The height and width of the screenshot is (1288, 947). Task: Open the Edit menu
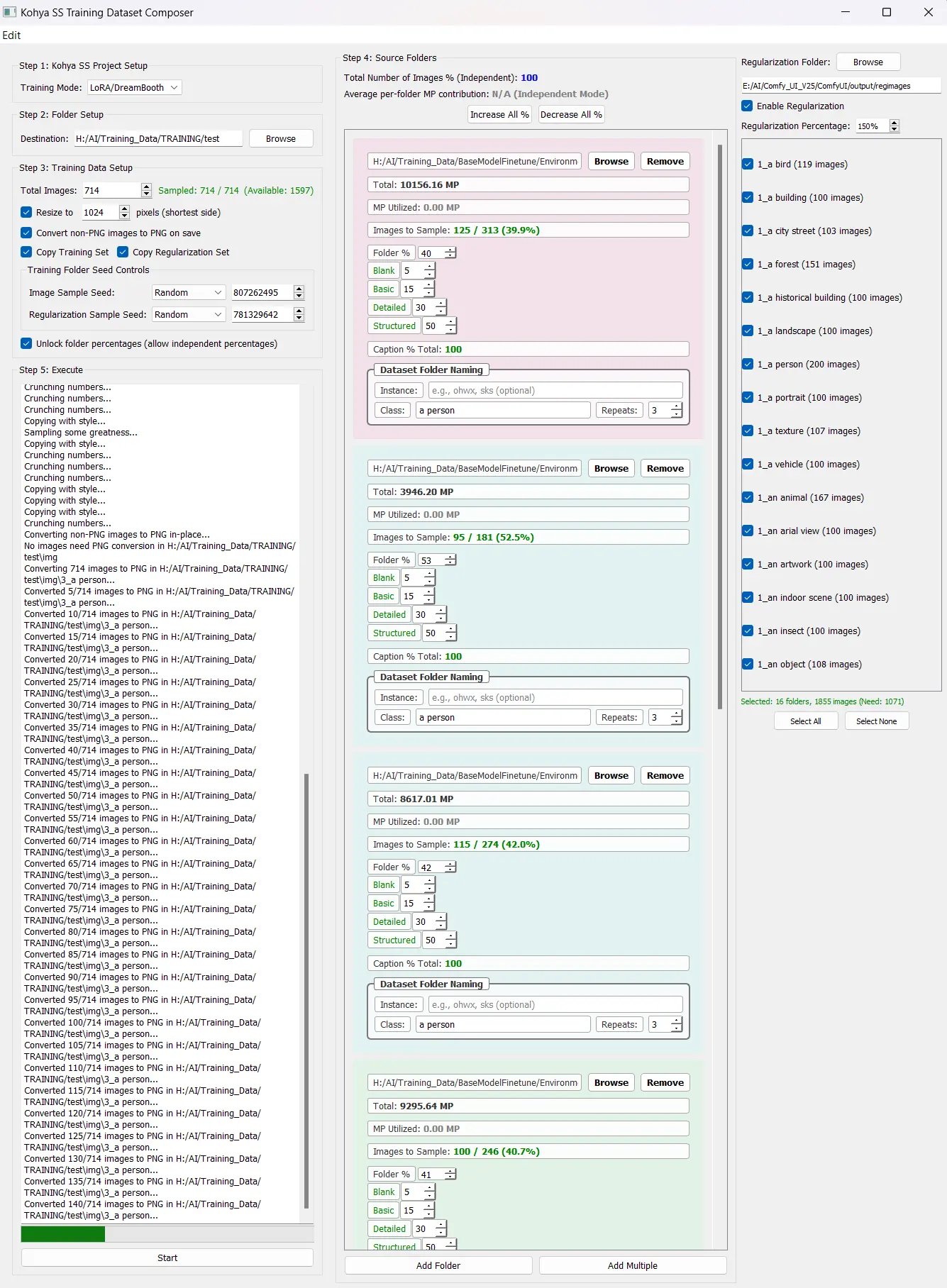click(x=11, y=35)
